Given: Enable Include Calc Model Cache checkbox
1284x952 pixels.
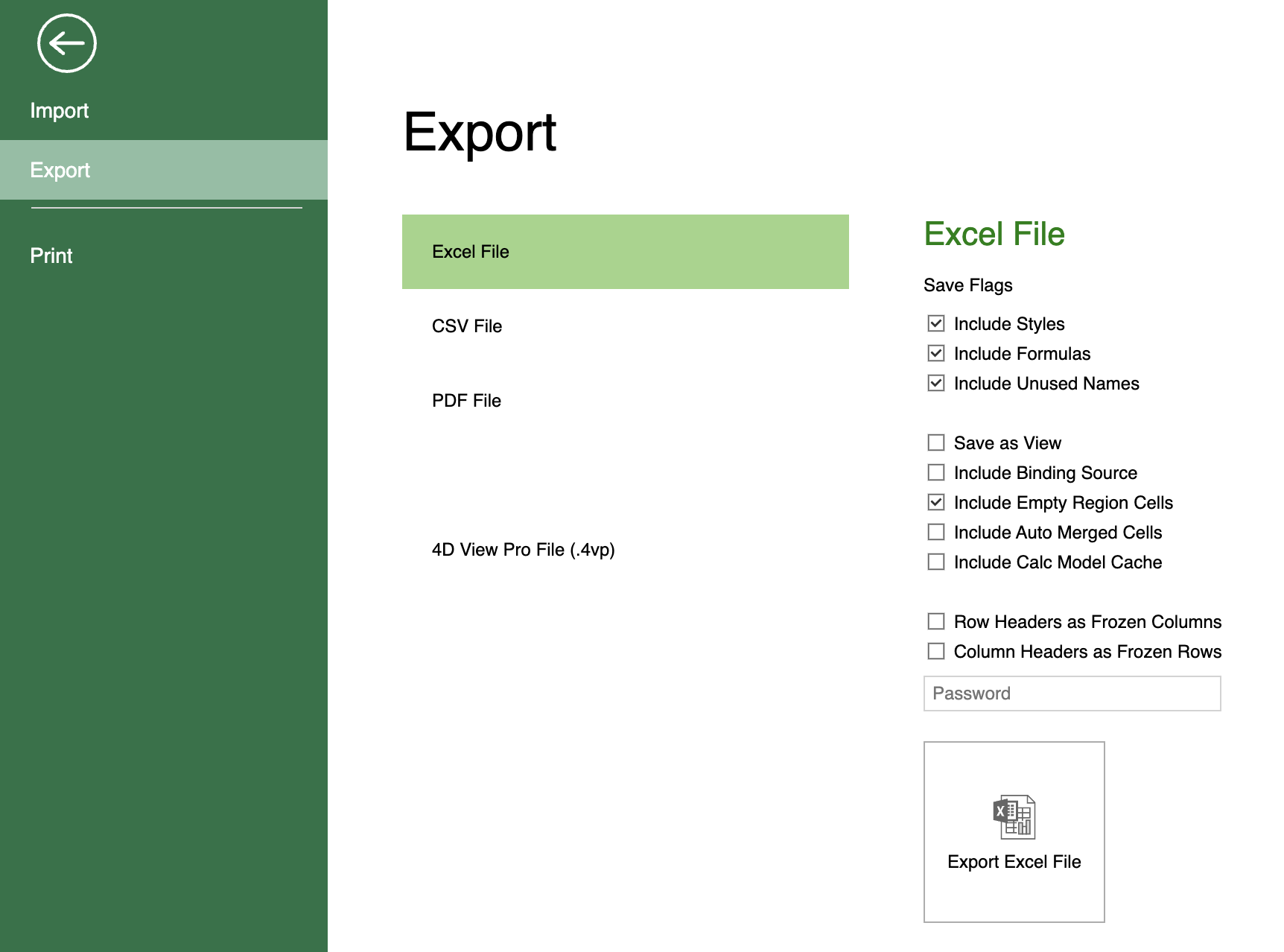Looking at the screenshot, I should pos(936,562).
